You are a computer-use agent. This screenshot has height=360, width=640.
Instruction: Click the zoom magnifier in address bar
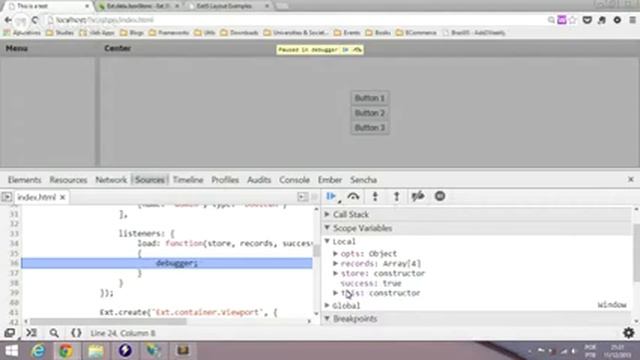click(551, 20)
